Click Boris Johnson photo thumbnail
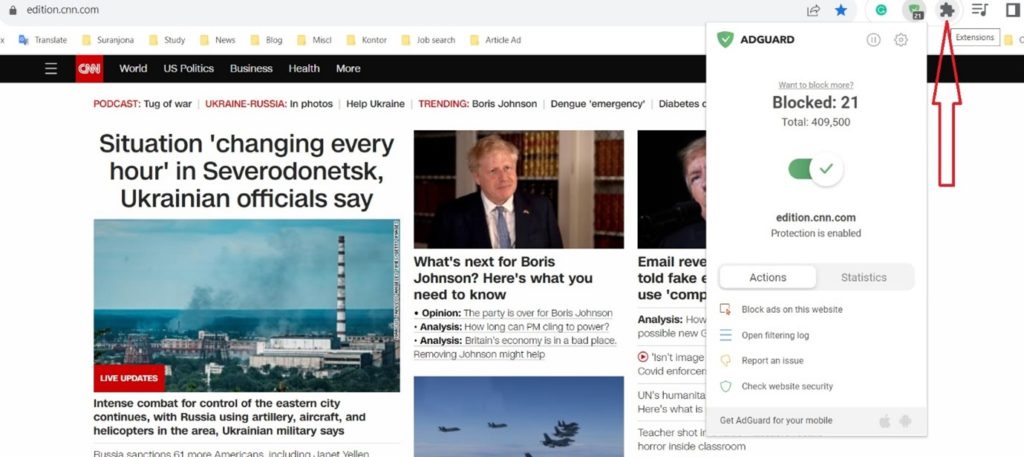This screenshot has width=1024, height=457. (519, 189)
